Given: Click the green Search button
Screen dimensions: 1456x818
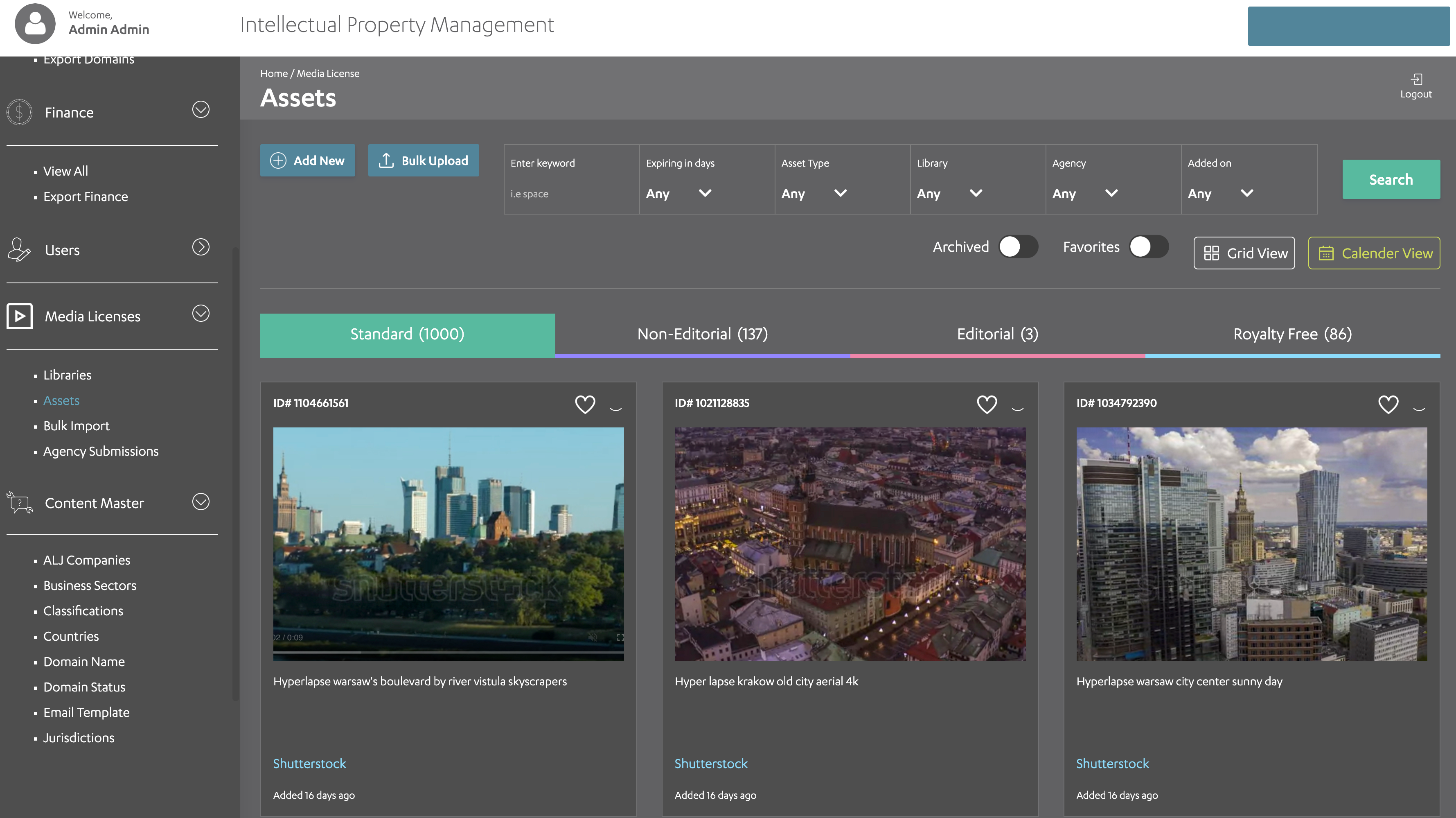Looking at the screenshot, I should [x=1391, y=180].
